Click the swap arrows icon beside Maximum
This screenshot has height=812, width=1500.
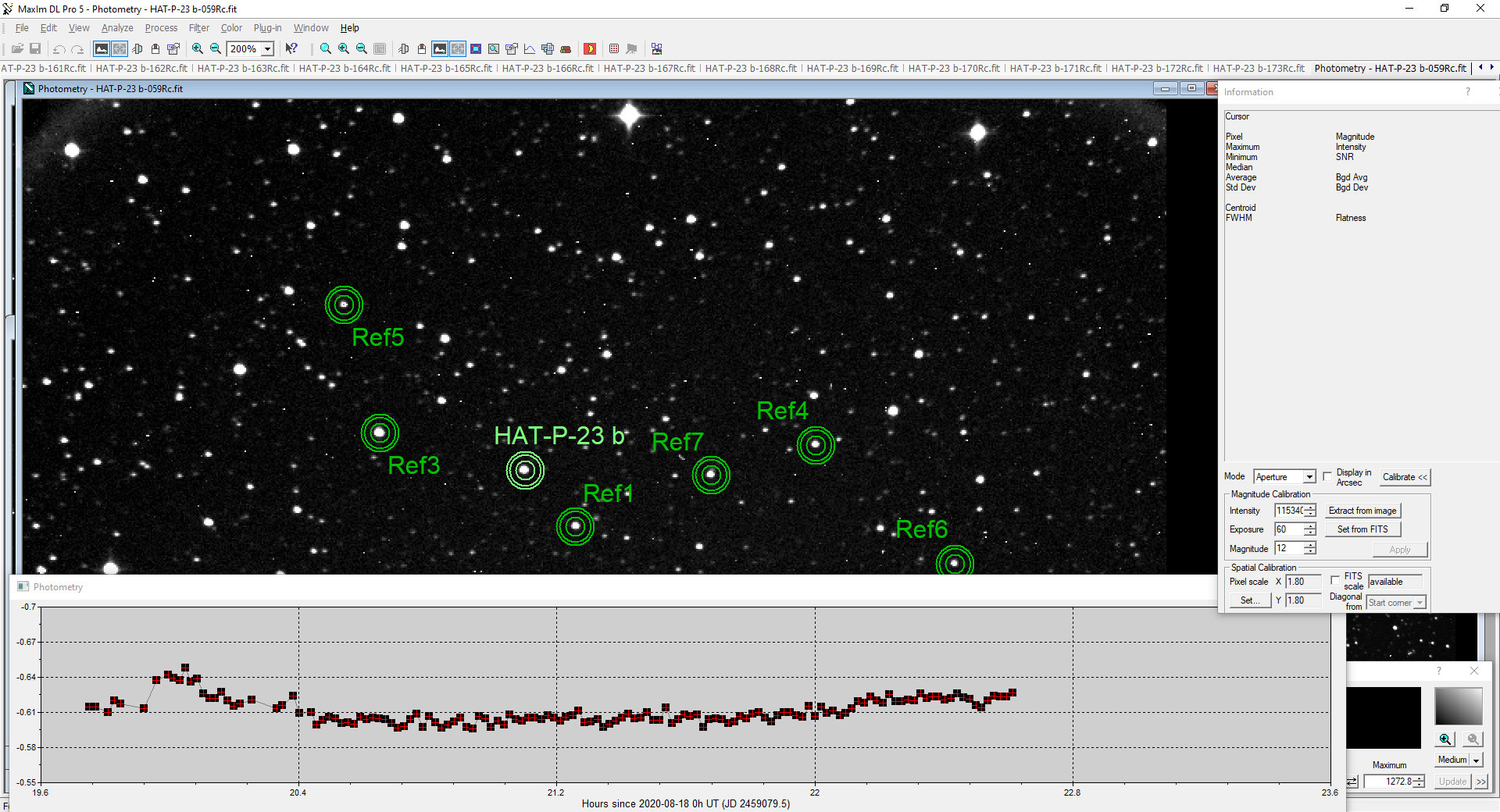(x=1352, y=782)
